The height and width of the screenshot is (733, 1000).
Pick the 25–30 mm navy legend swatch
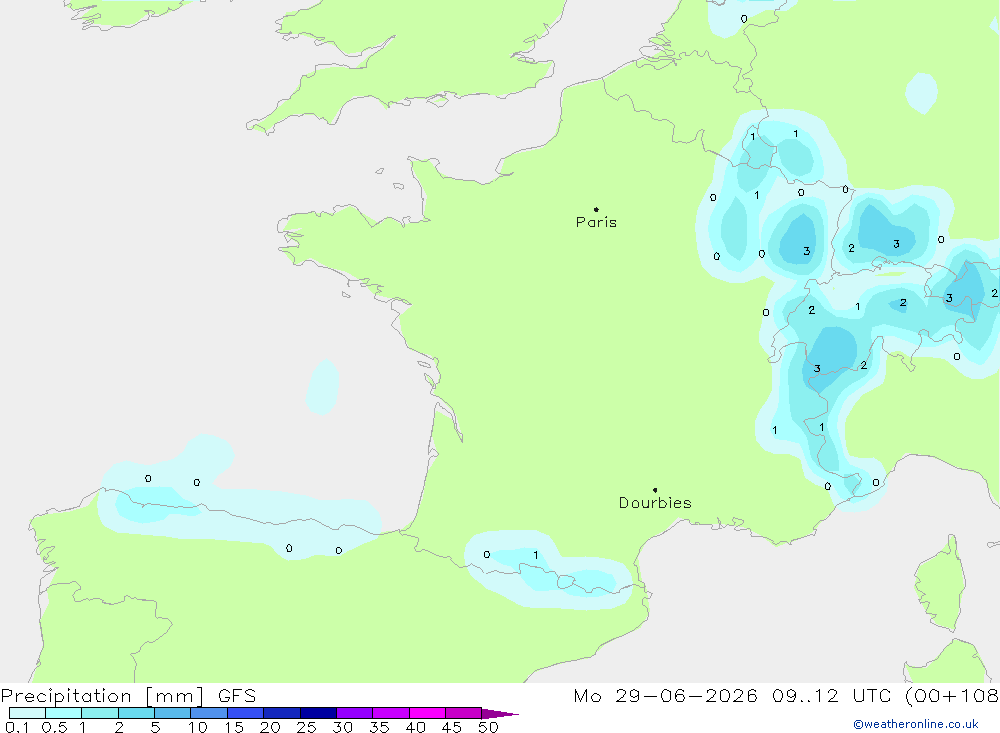point(318,713)
